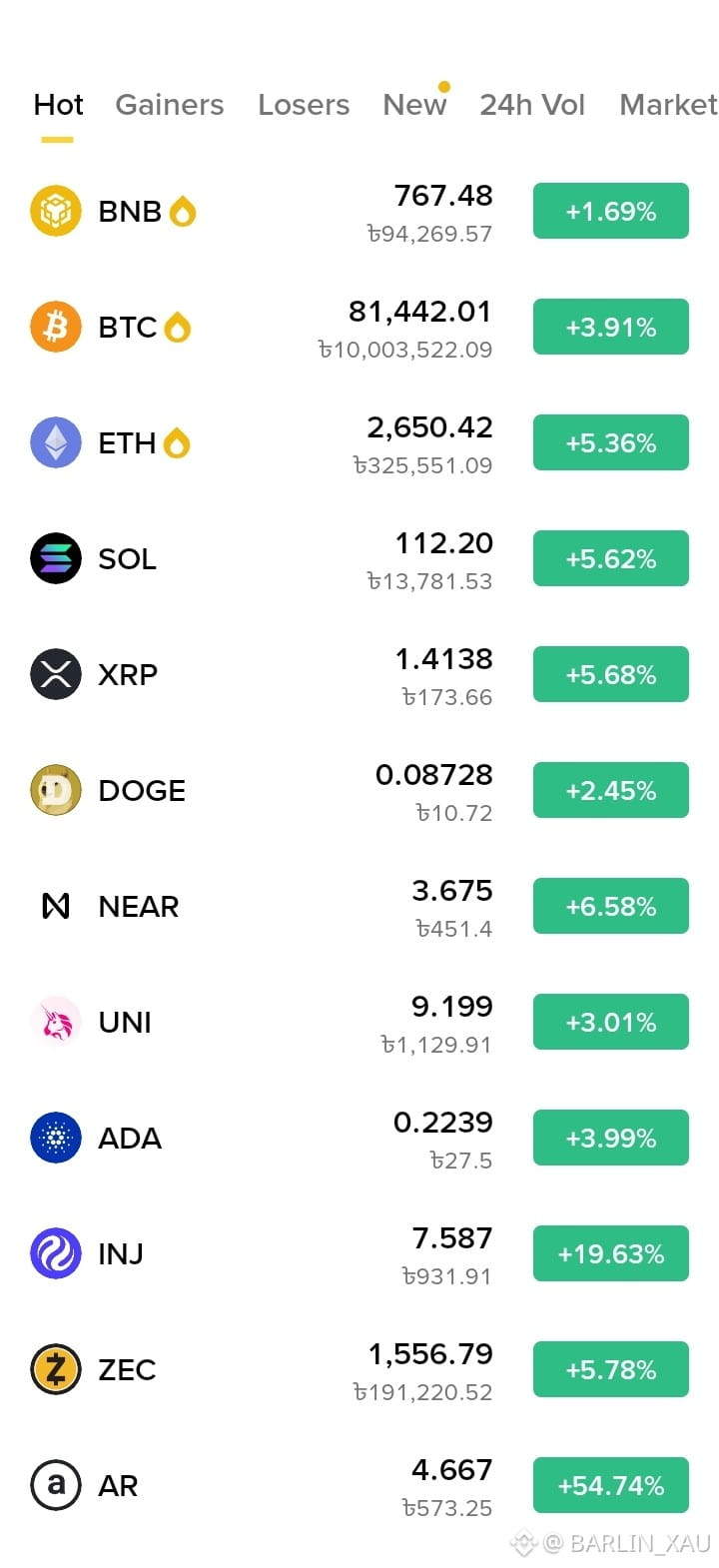Tap the ETH price 2,650.42
Screen dimensions: 719x1568
pyautogui.click(x=429, y=427)
